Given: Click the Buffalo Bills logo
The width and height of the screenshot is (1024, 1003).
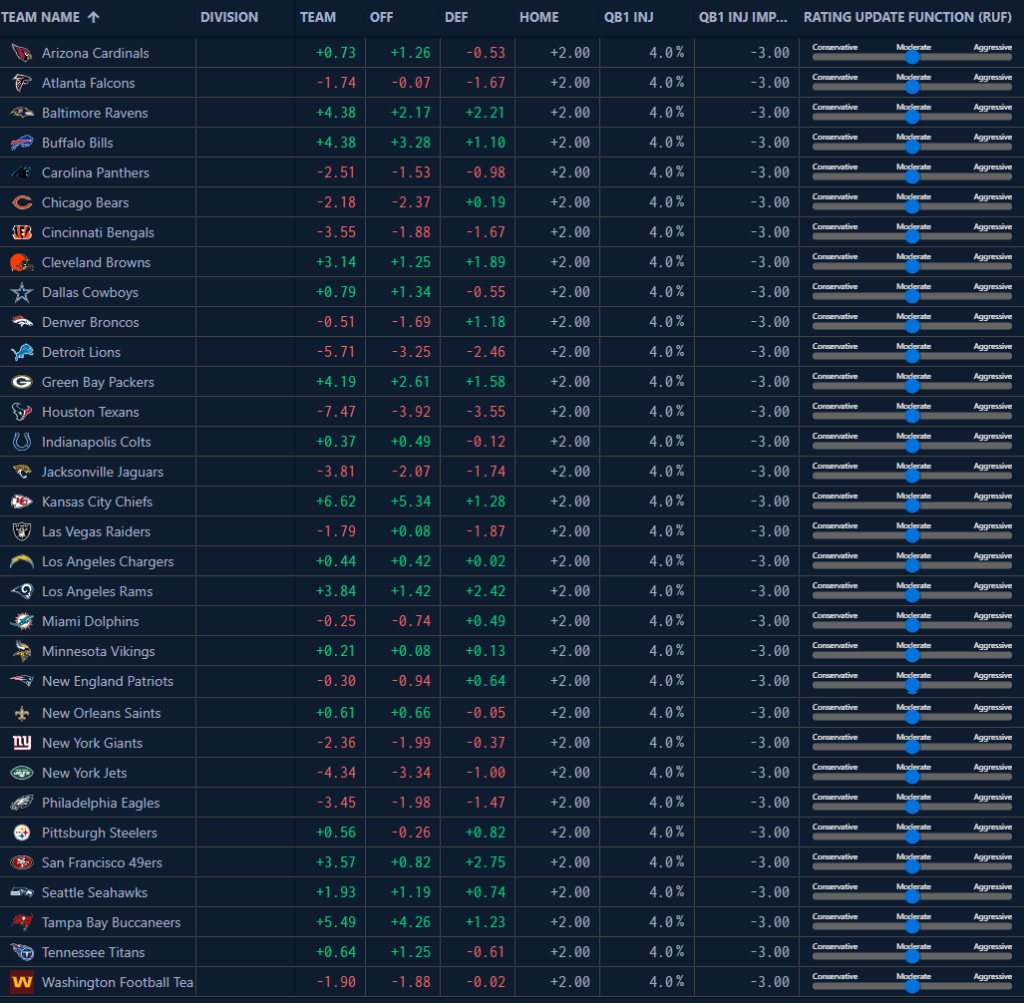Looking at the screenshot, I should click(x=22, y=143).
